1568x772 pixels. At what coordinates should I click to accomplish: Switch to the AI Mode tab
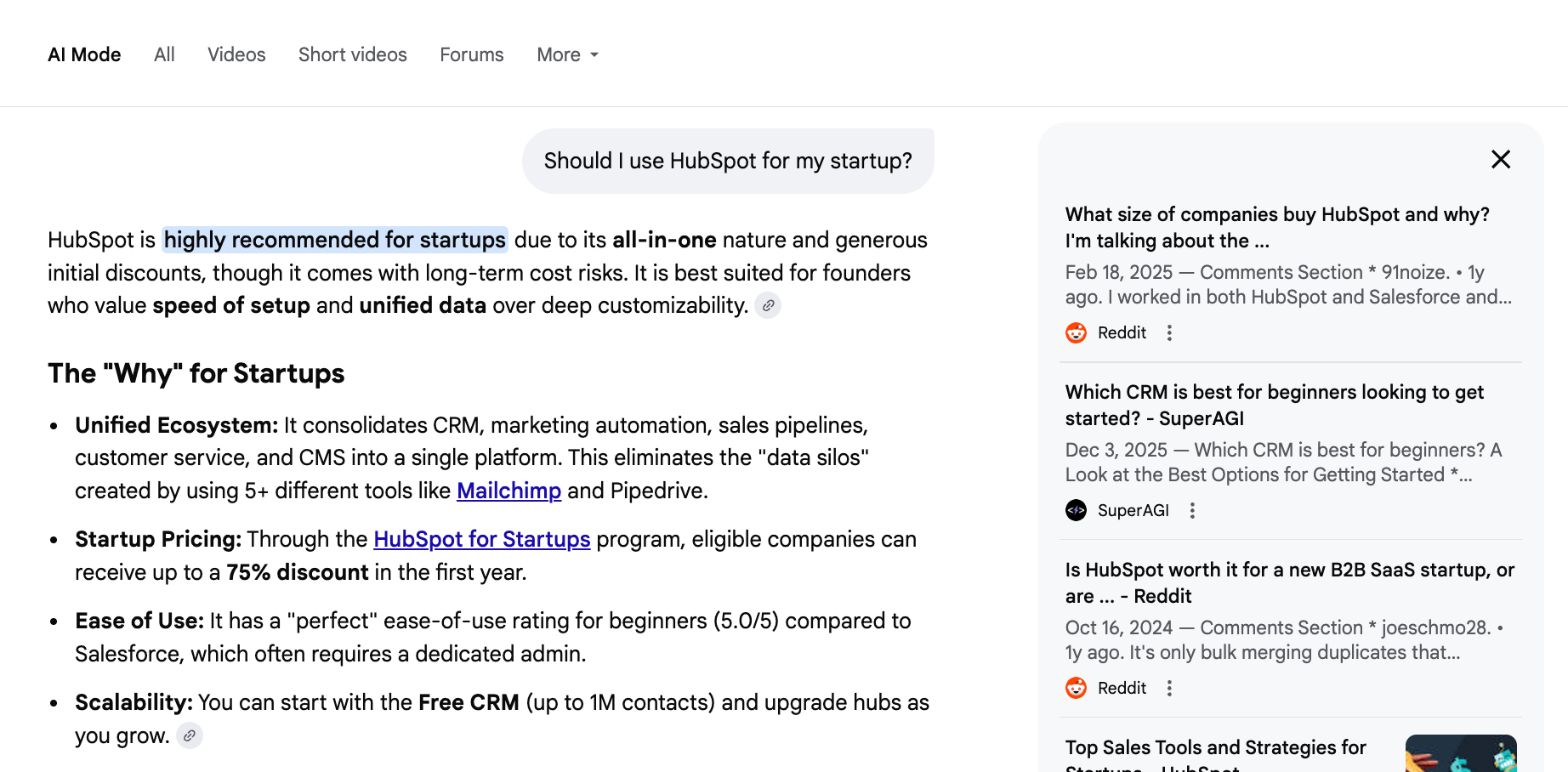[84, 54]
